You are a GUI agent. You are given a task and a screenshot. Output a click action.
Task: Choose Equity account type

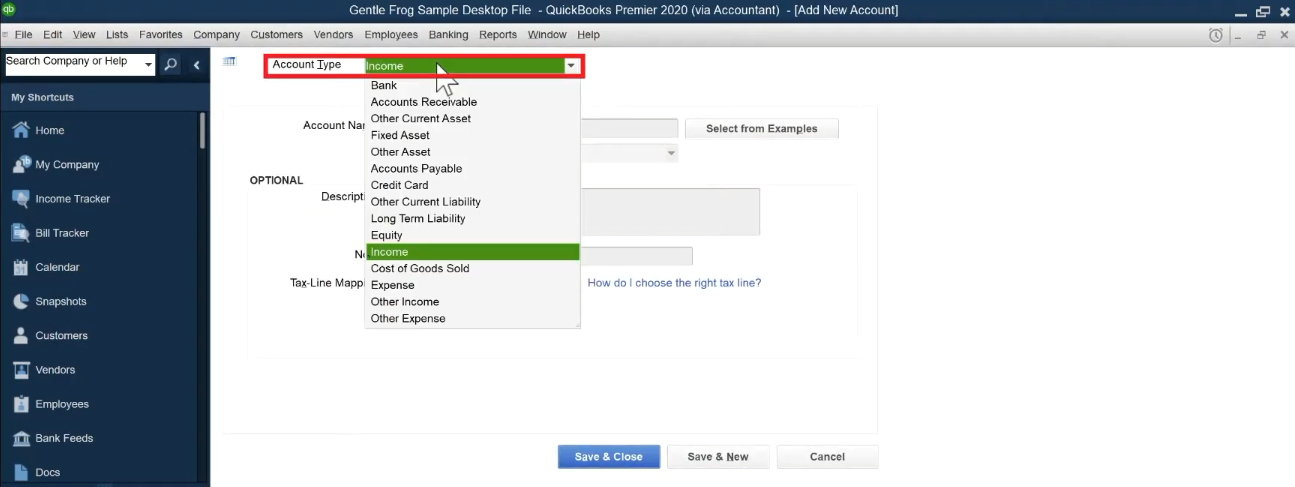pos(473,235)
